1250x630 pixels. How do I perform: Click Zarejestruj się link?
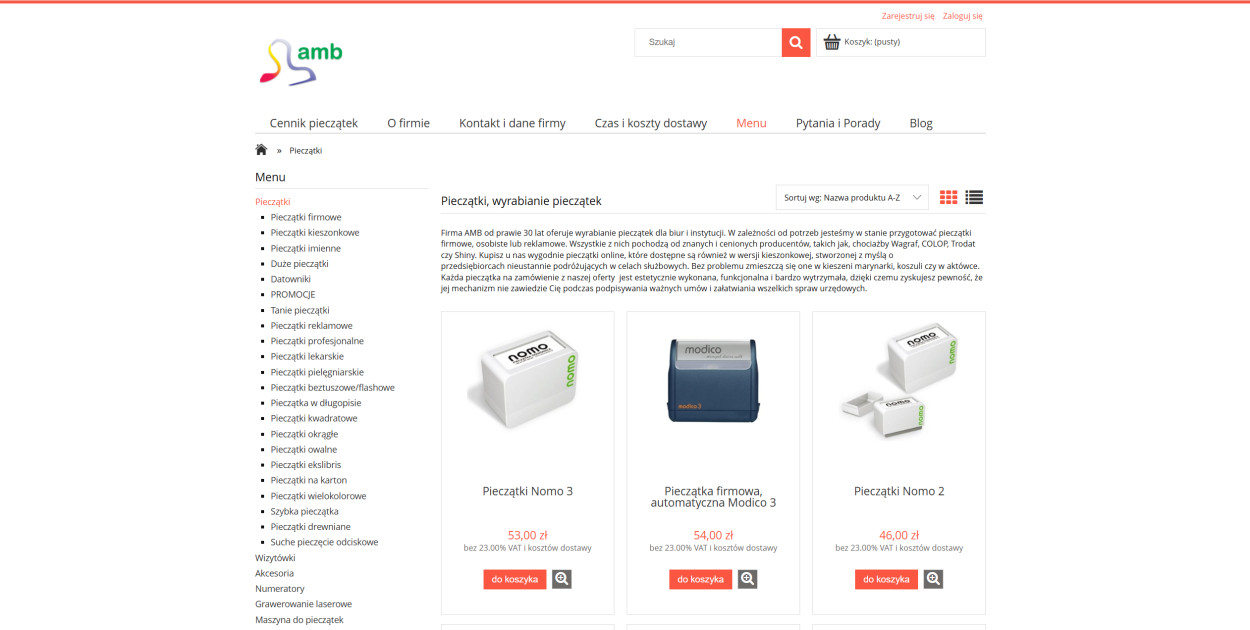click(x=908, y=16)
